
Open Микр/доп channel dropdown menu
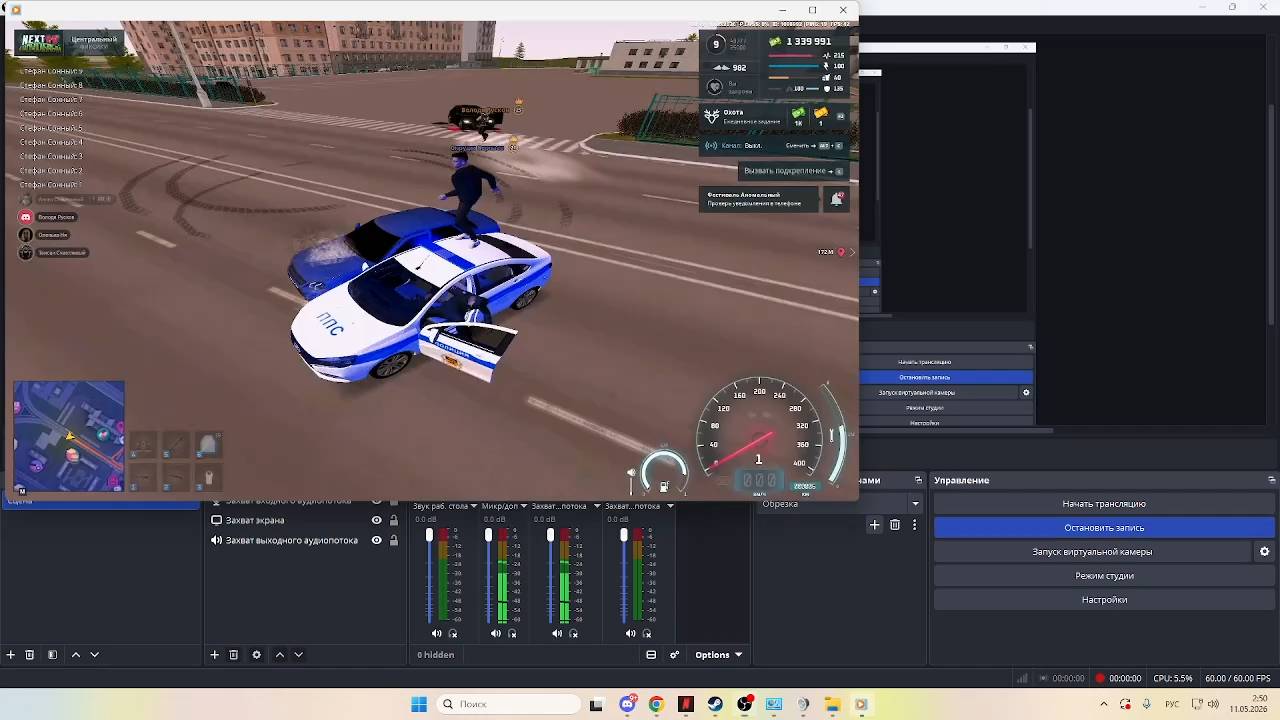coord(523,506)
